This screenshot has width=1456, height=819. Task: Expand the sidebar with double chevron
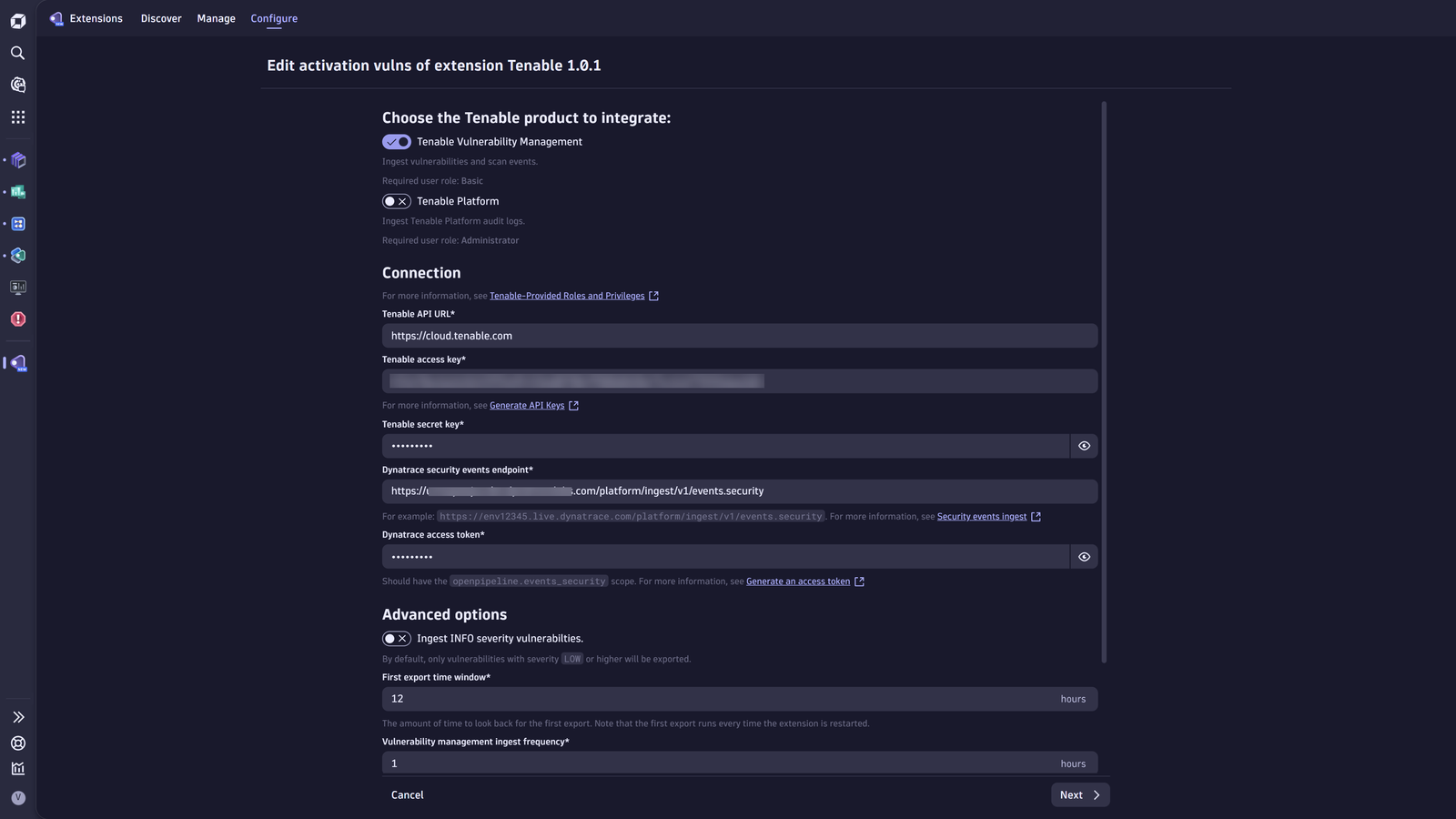point(17,717)
